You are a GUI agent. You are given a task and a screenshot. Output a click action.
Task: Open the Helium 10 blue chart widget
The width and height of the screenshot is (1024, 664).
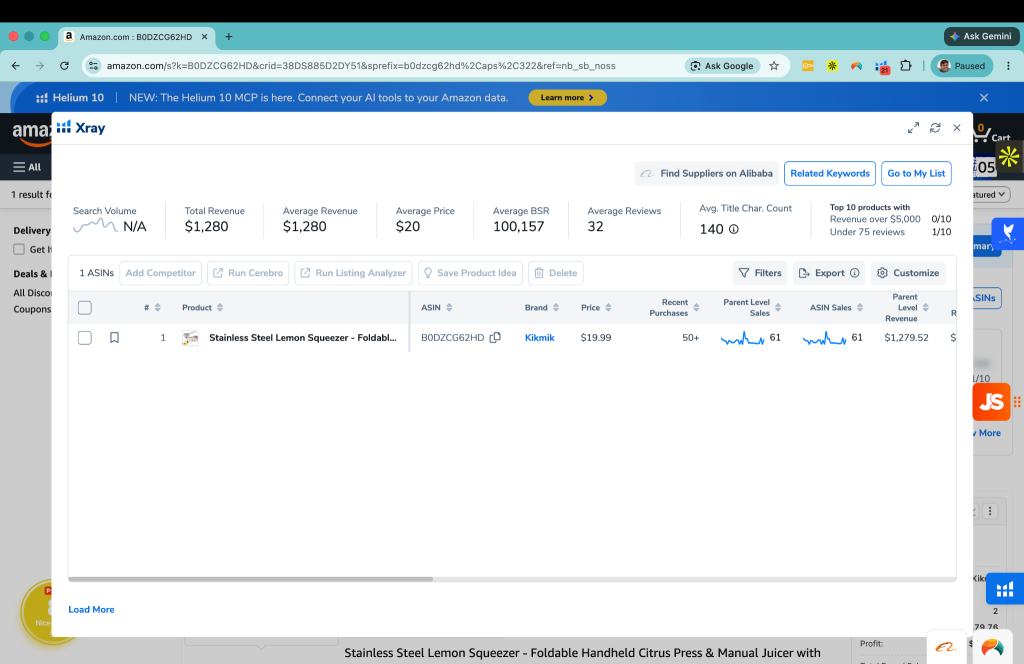[1004, 590]
